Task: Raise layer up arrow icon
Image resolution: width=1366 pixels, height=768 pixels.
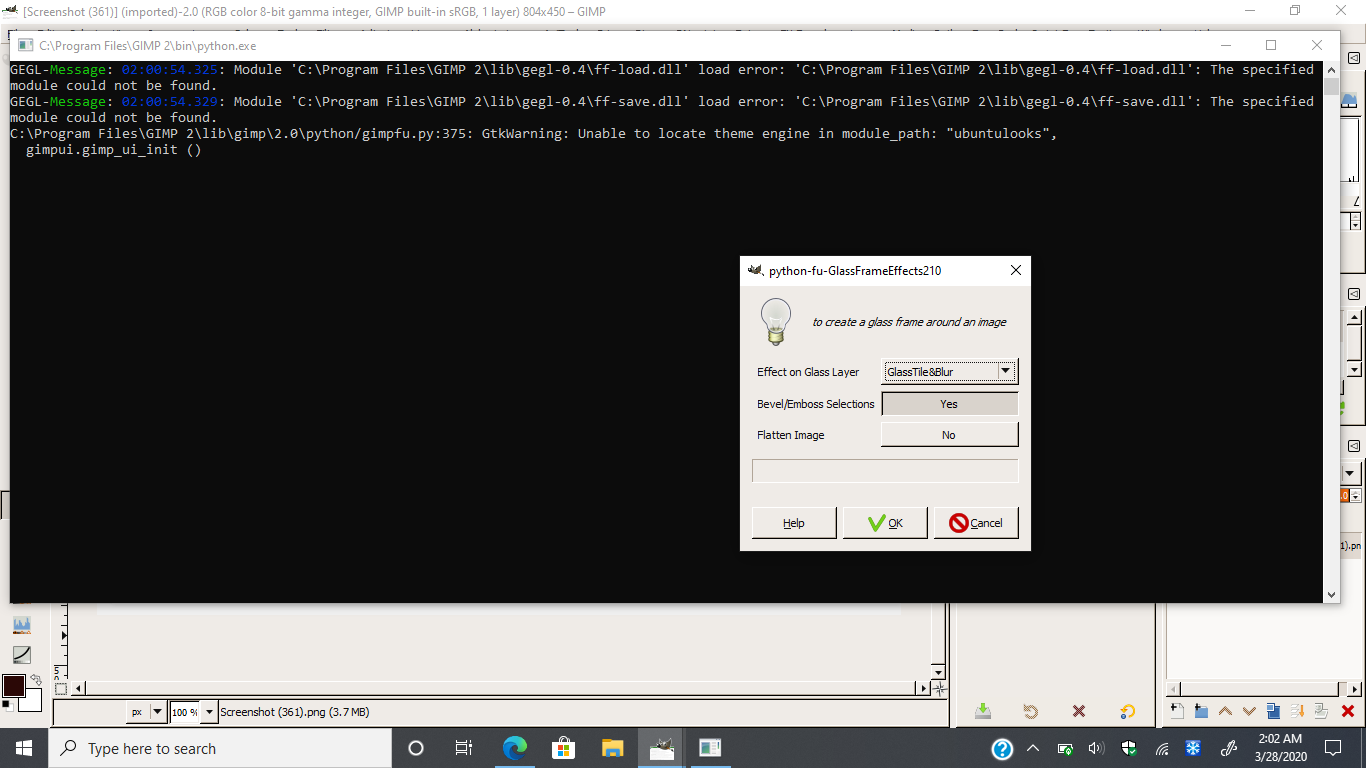Action: pos(1225,711)
